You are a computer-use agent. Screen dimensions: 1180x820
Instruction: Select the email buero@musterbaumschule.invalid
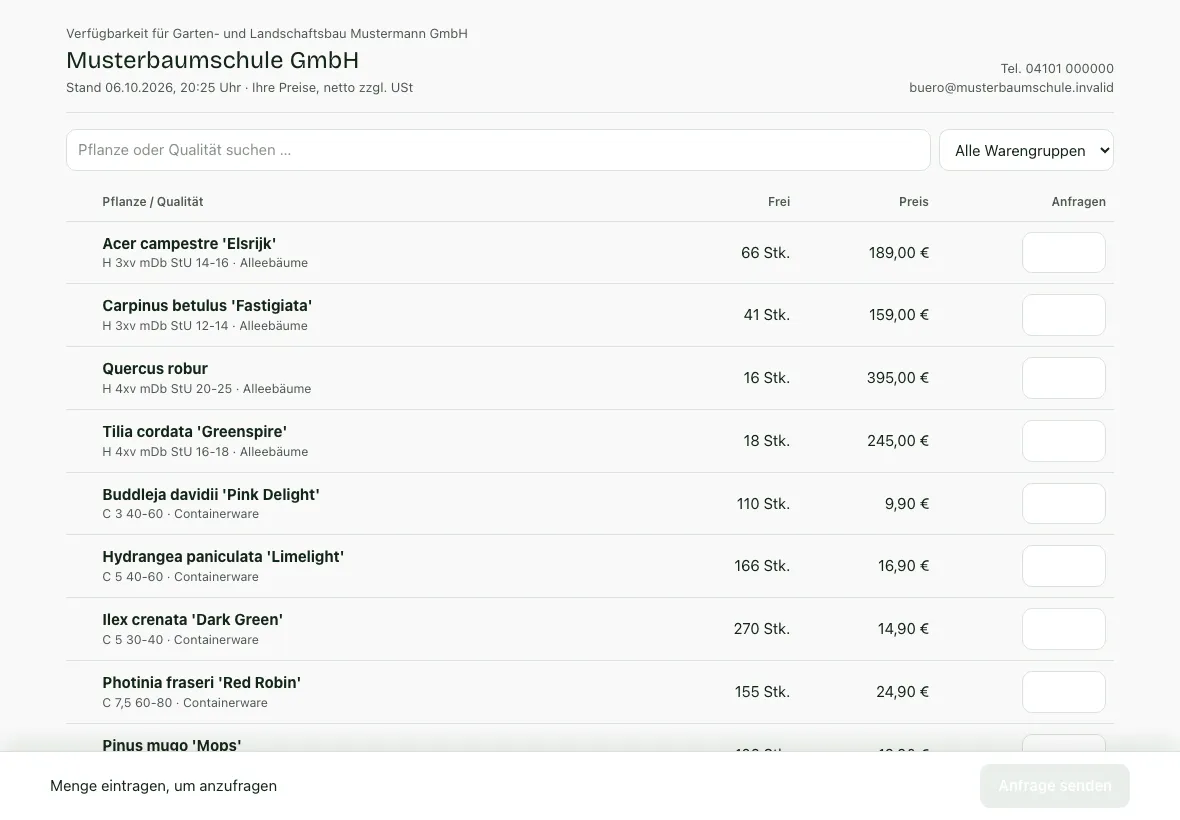coord(1011,87)
